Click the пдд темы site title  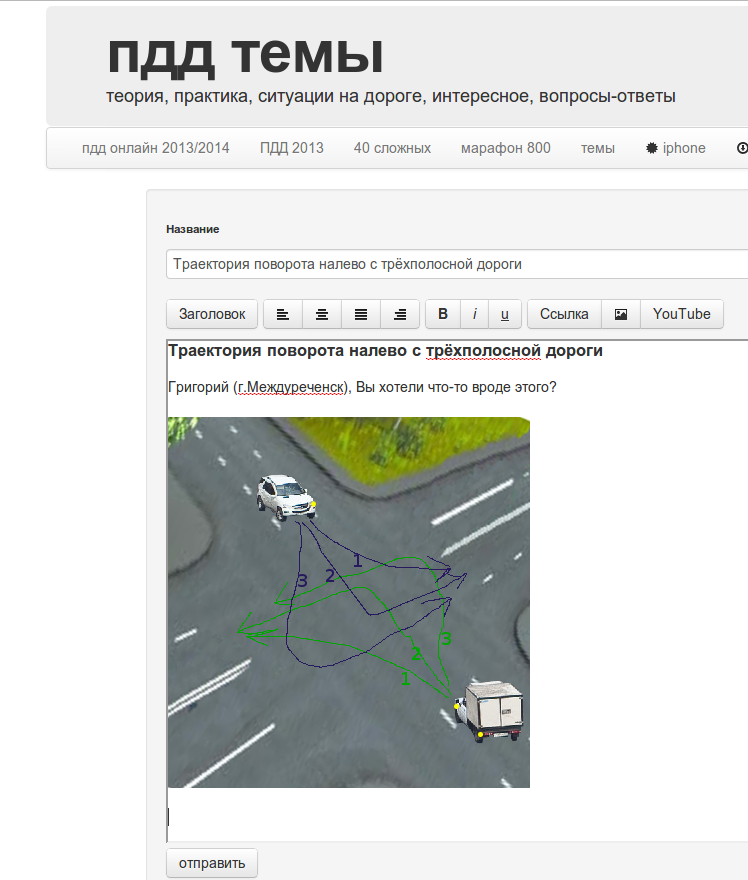245,56
